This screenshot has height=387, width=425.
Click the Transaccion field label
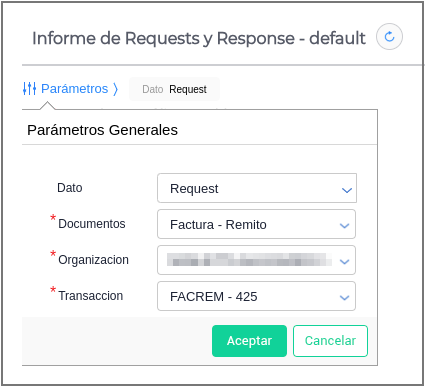[x=91, y=296]
